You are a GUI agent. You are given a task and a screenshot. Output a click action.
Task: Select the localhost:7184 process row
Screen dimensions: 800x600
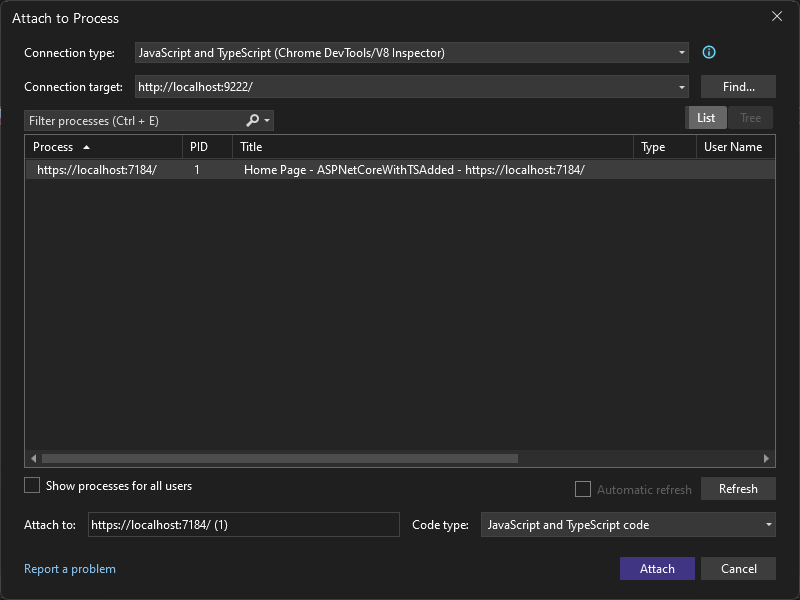click(300, 169)
